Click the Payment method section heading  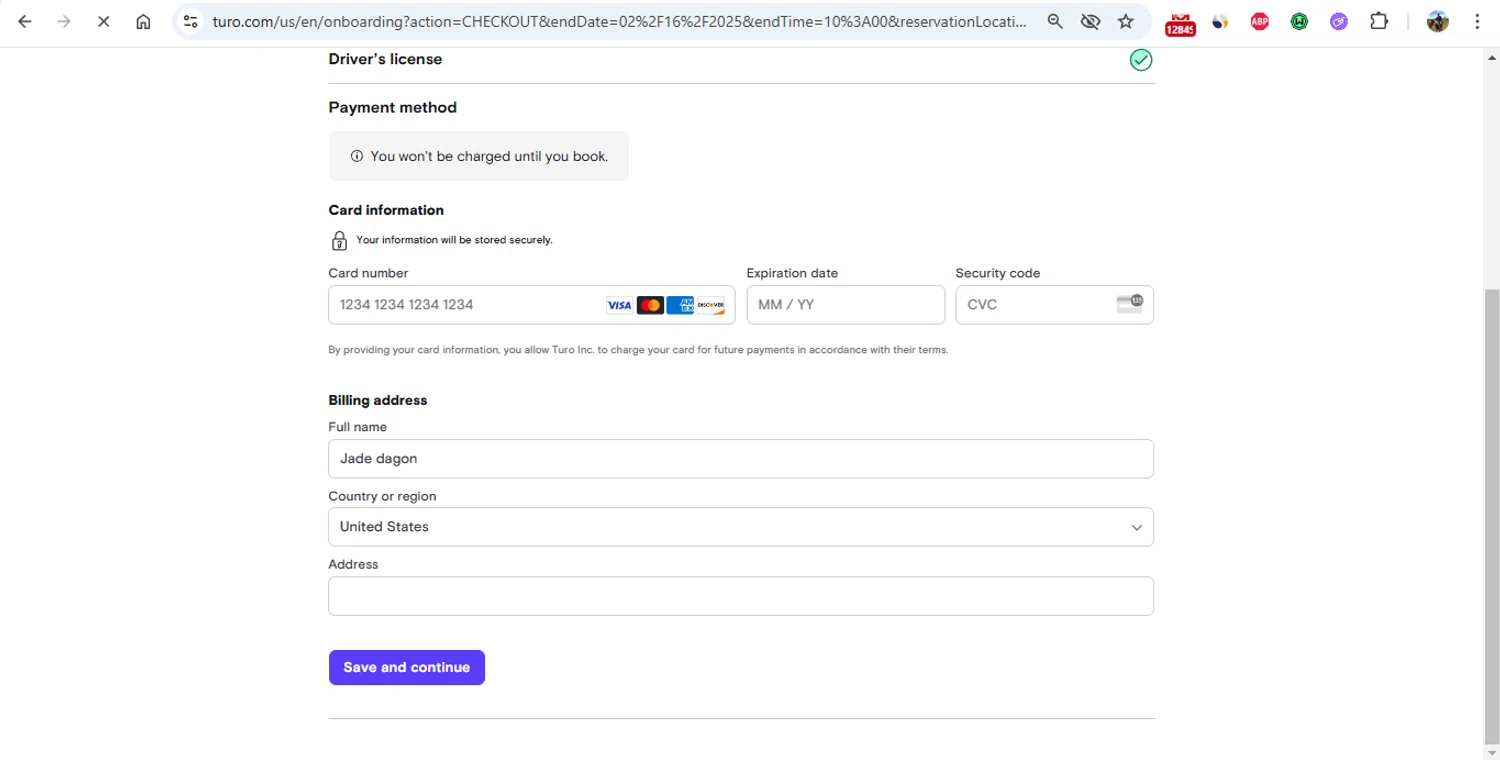(x=392, y=107)
